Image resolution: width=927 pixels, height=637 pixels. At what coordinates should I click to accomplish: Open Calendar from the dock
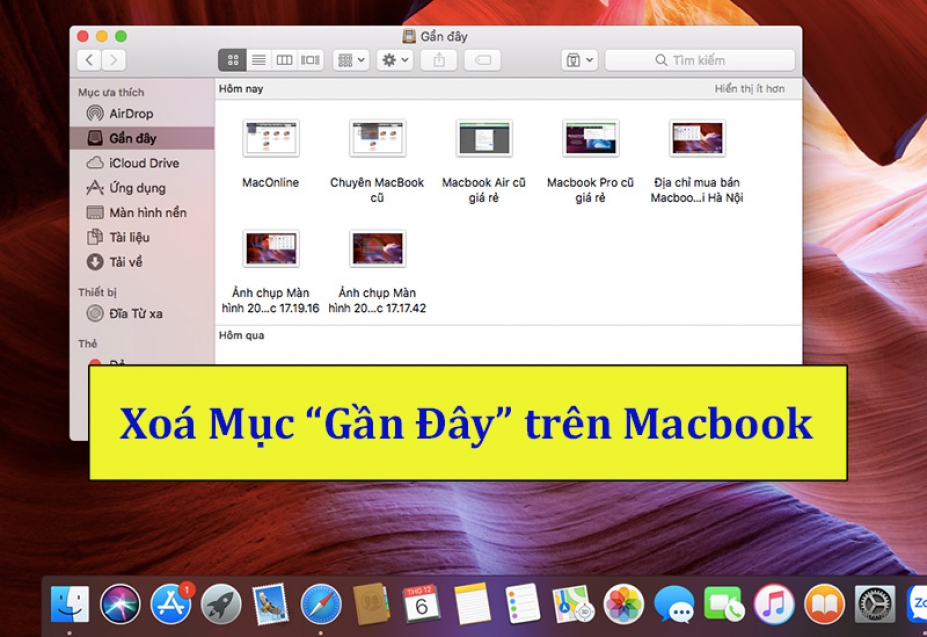[x=421, y=604]
